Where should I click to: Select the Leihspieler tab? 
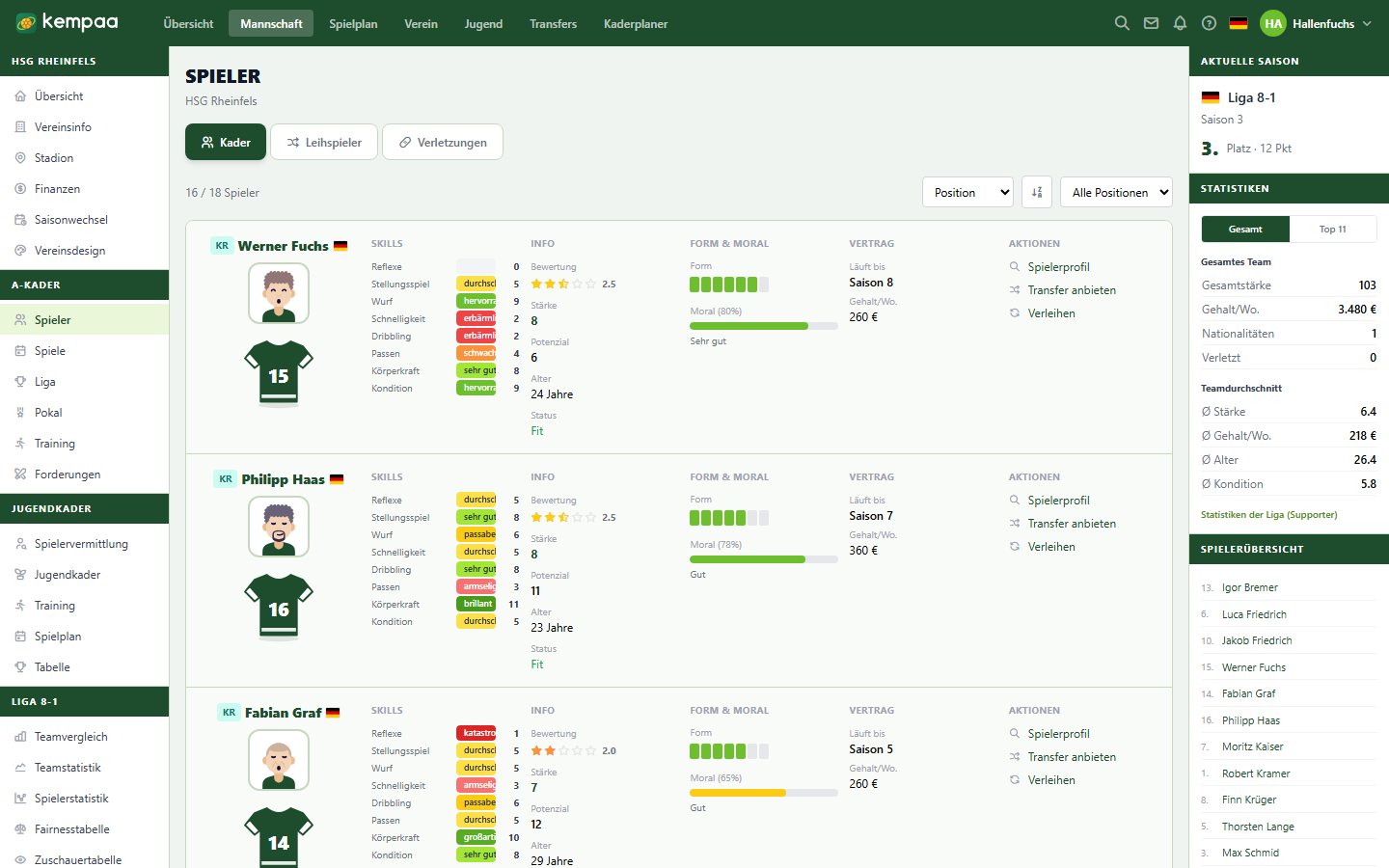324,142
